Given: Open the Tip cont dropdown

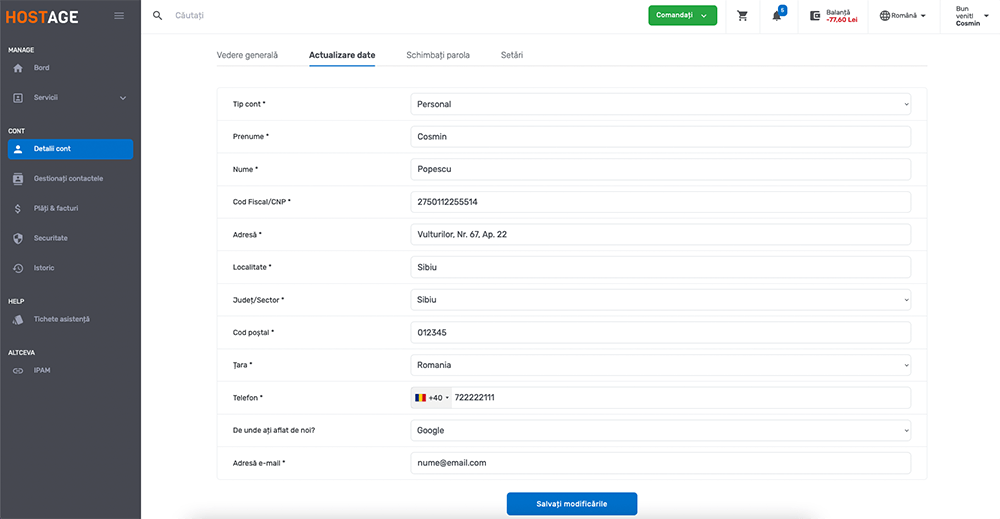Looking at the screenshot, I should (660, 104).
